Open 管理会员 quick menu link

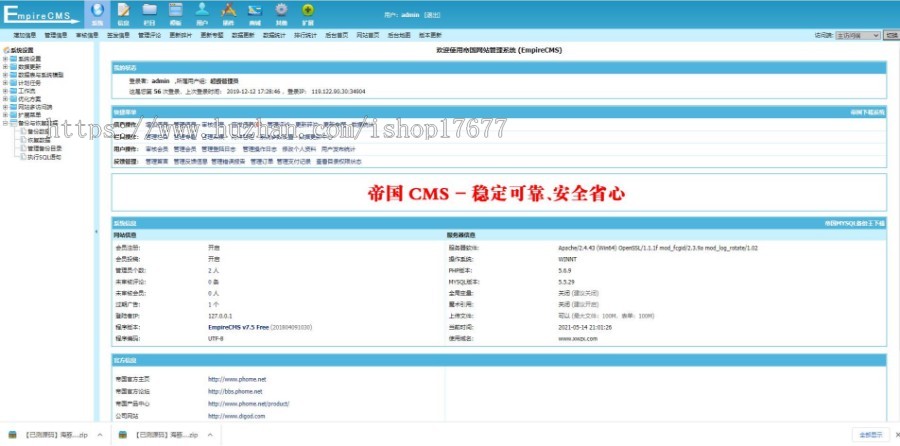click(185, 149)
